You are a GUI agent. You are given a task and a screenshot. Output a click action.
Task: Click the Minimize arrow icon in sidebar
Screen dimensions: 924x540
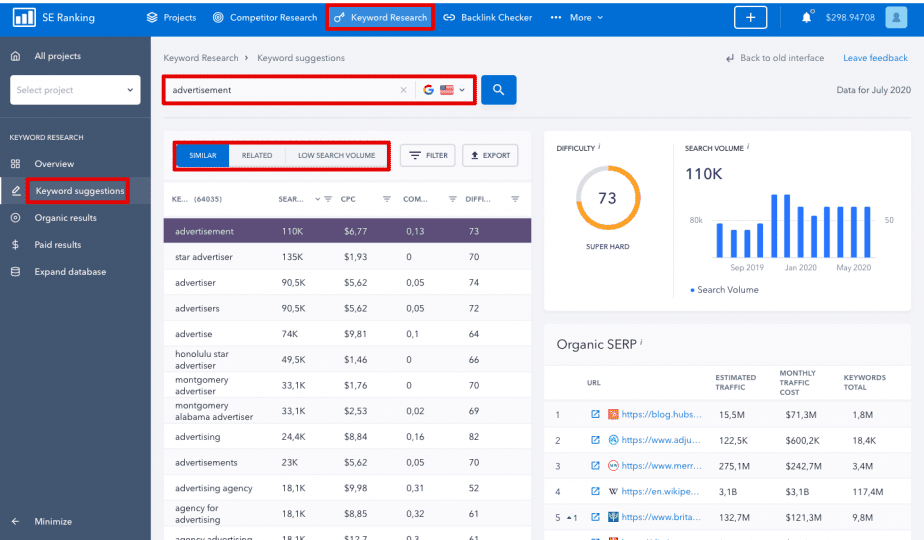coord(15,521)
